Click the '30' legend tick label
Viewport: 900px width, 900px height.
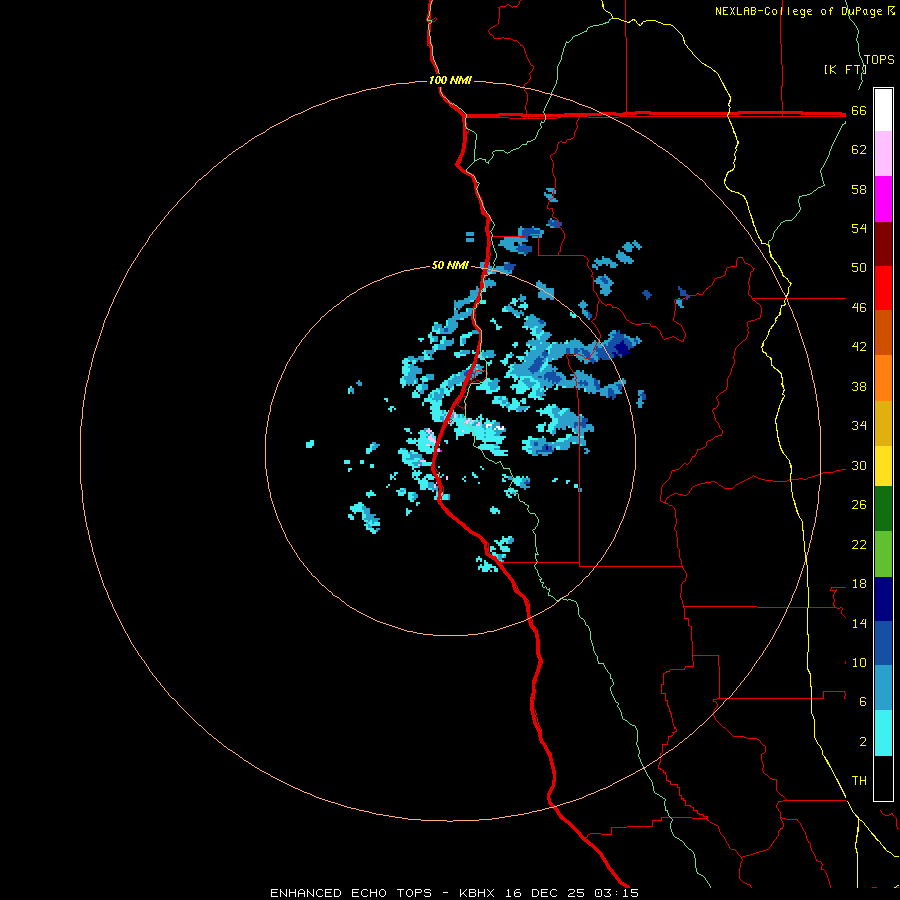(x=859, y=465)
